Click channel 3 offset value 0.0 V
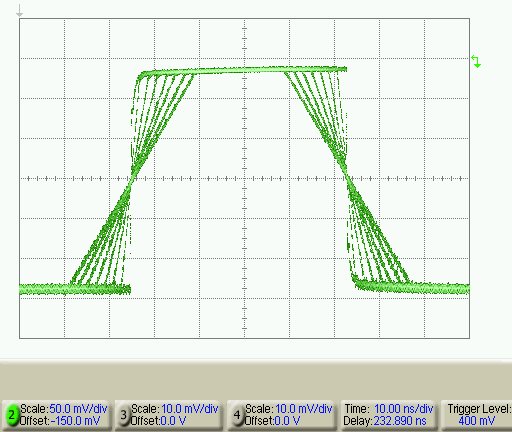 pyautogui.click(x=173, y=421)
